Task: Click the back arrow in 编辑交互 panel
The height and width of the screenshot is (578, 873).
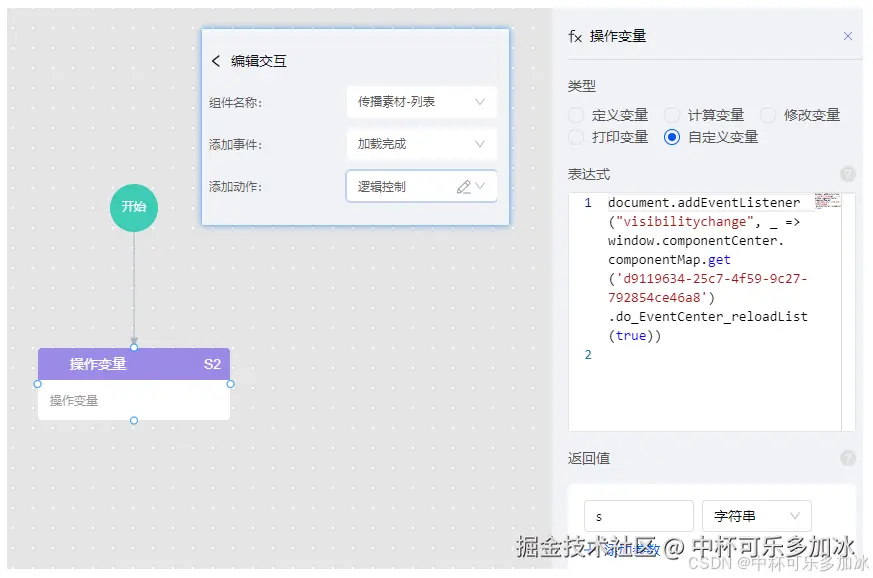Action: pos(217,60)
